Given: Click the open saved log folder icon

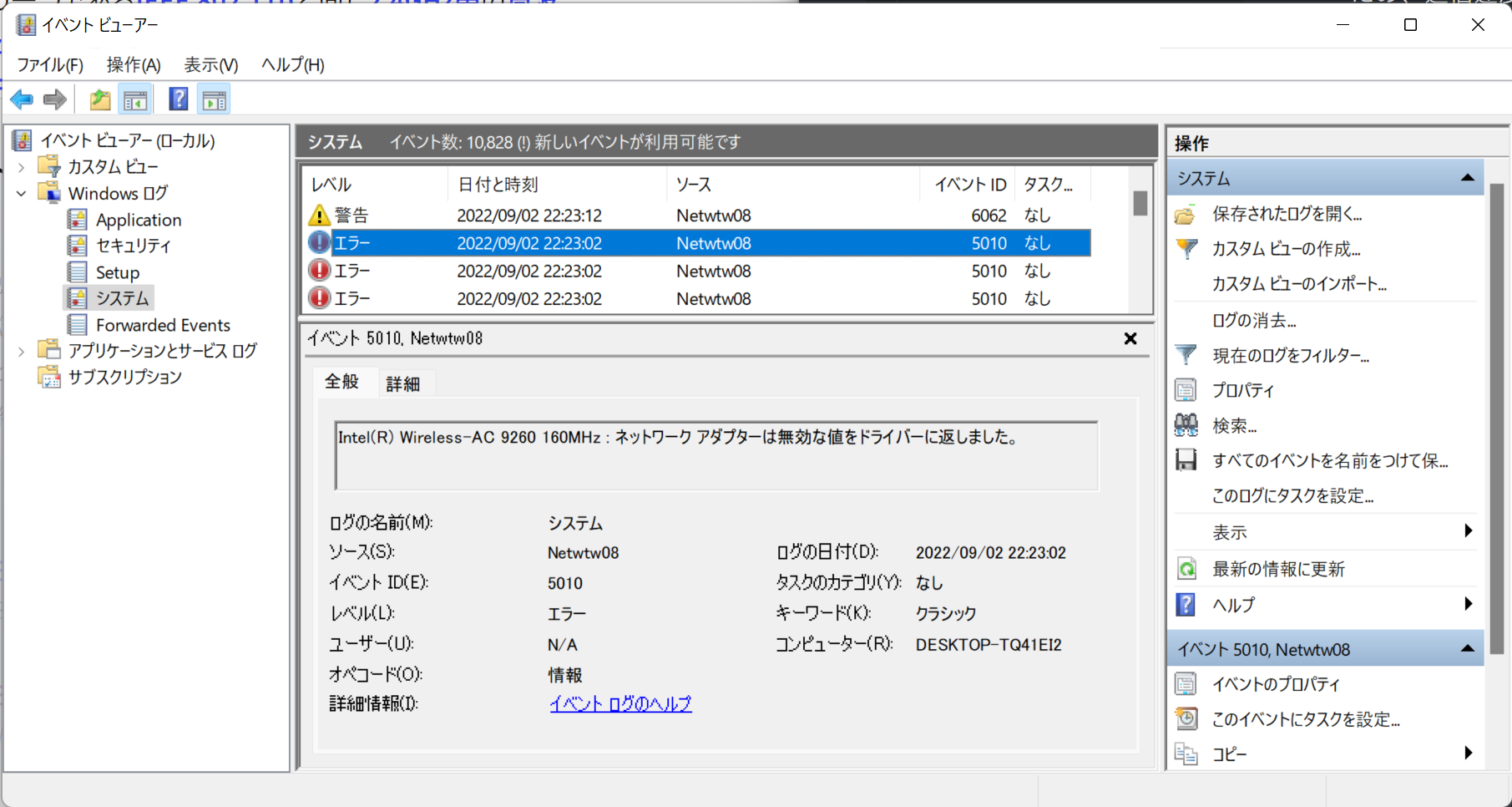Looking at the screenshot, I should coord(1186,215).
